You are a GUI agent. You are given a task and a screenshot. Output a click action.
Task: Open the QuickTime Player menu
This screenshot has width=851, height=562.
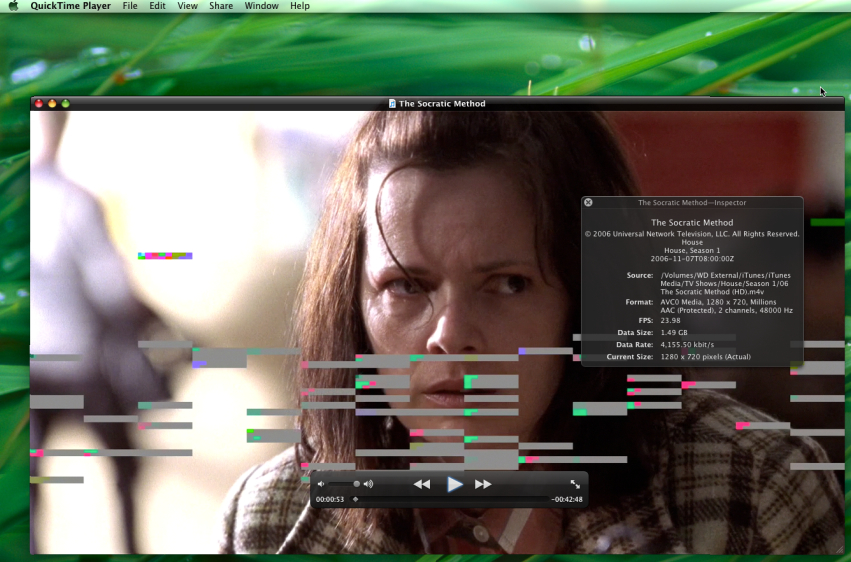pyautogui.click(x=71, y=6)
